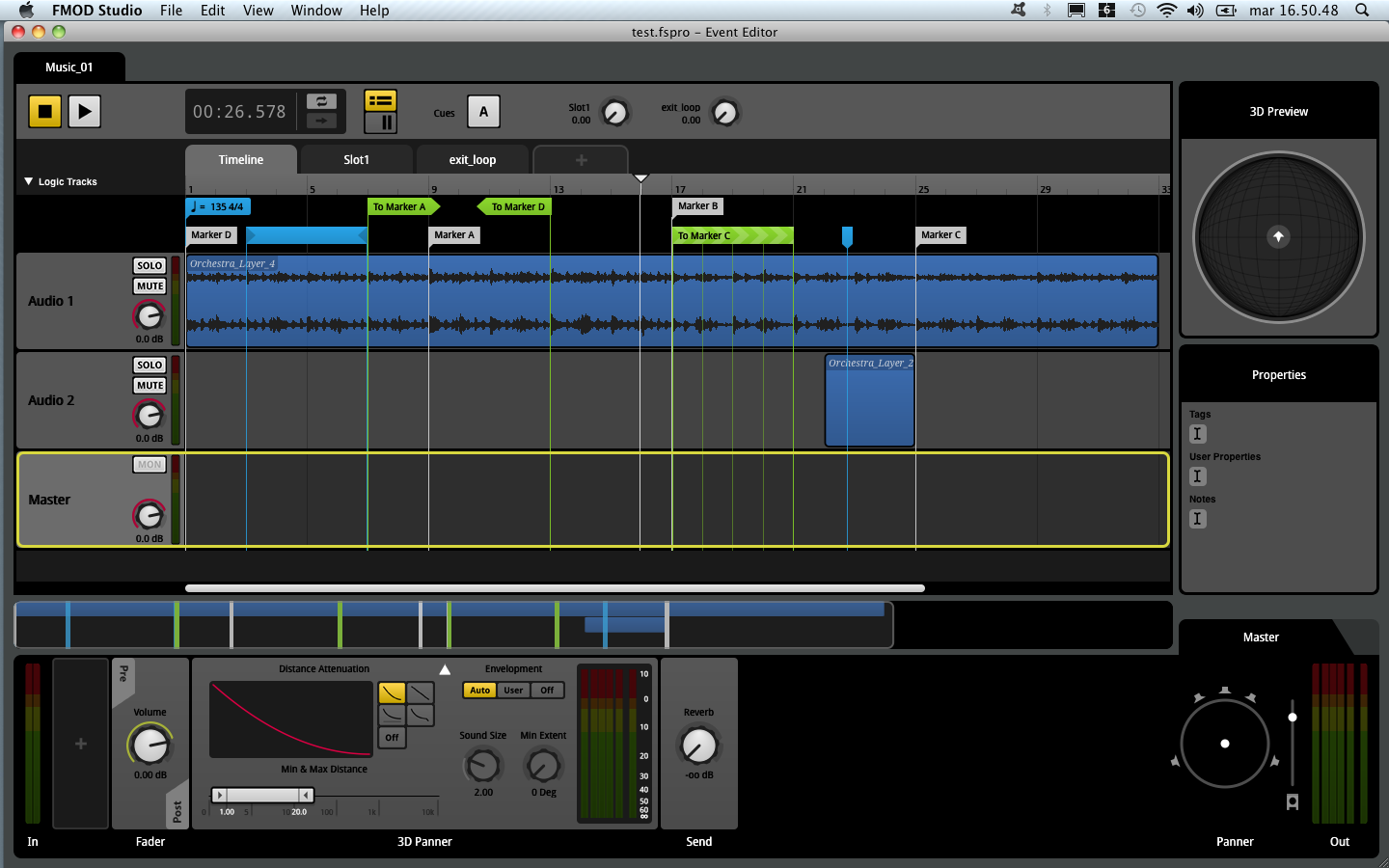This screenshot has width=1389, height=868.
Task: Click the Audio 2 volume knob
Action: (149, 415)
